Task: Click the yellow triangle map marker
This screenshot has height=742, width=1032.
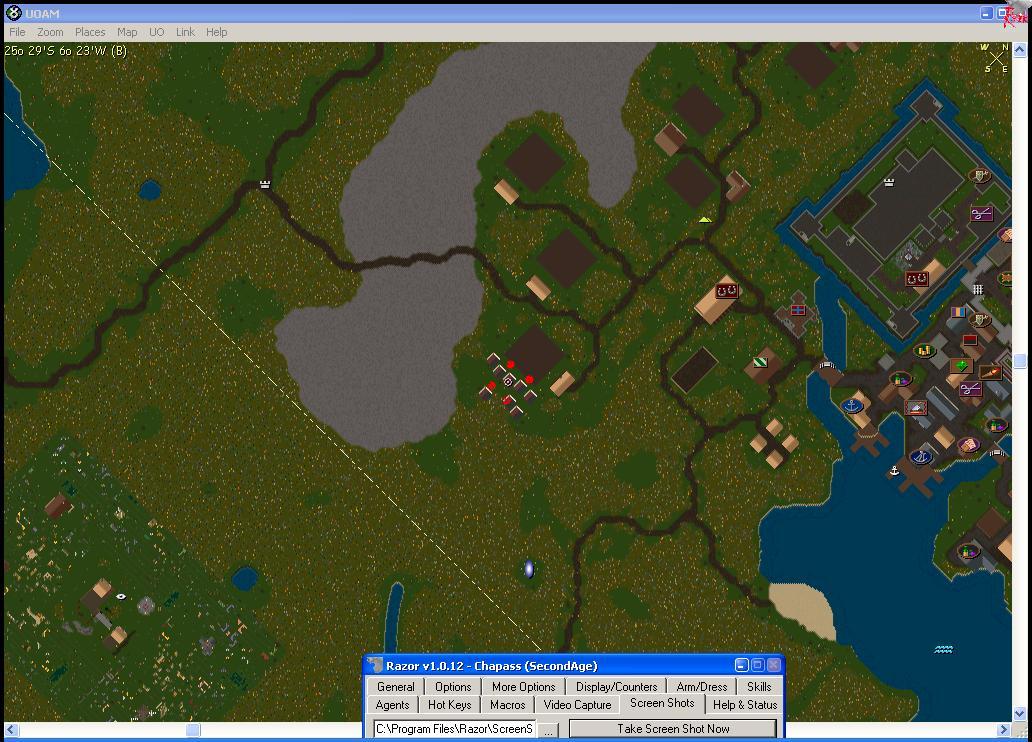Action: [705, 219]
